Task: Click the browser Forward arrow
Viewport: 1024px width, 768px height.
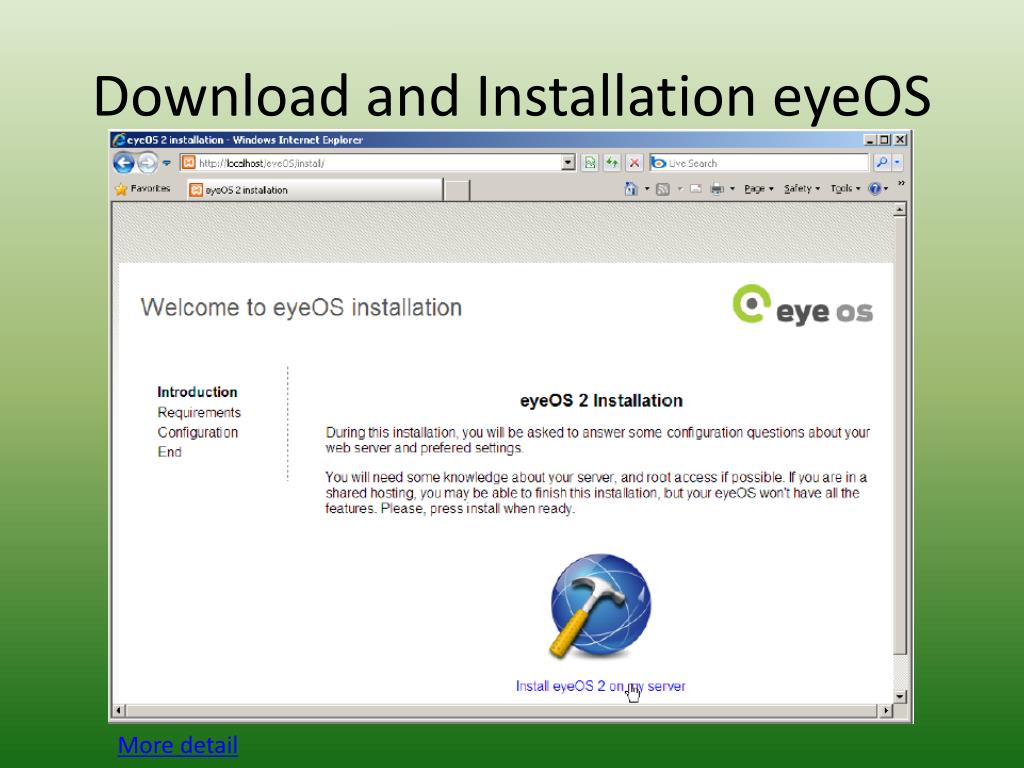Action: click(x=148, y=163)
